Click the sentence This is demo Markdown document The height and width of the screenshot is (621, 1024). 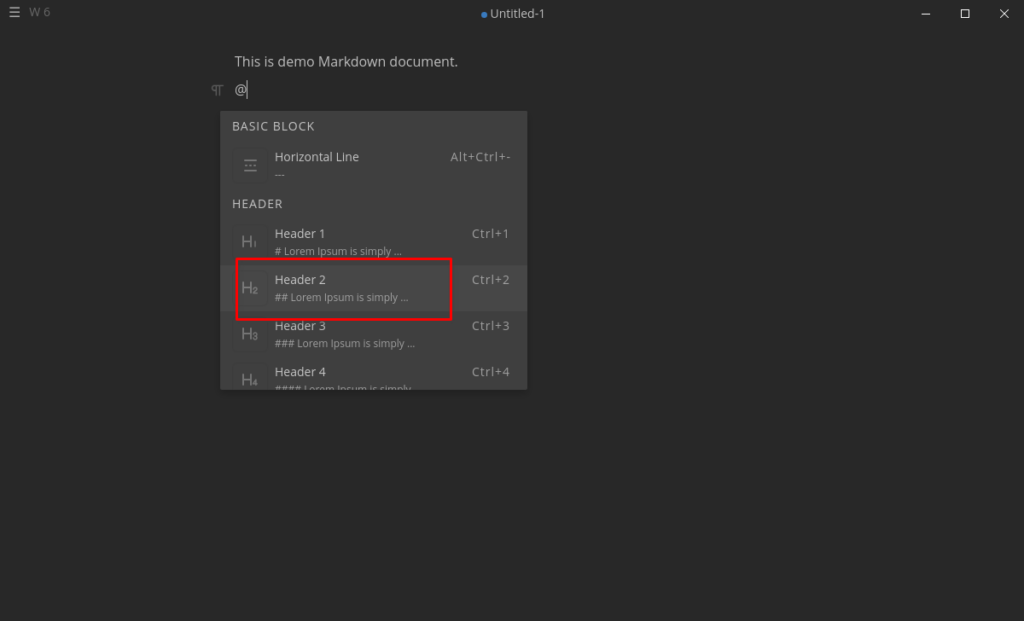[345, 61]
